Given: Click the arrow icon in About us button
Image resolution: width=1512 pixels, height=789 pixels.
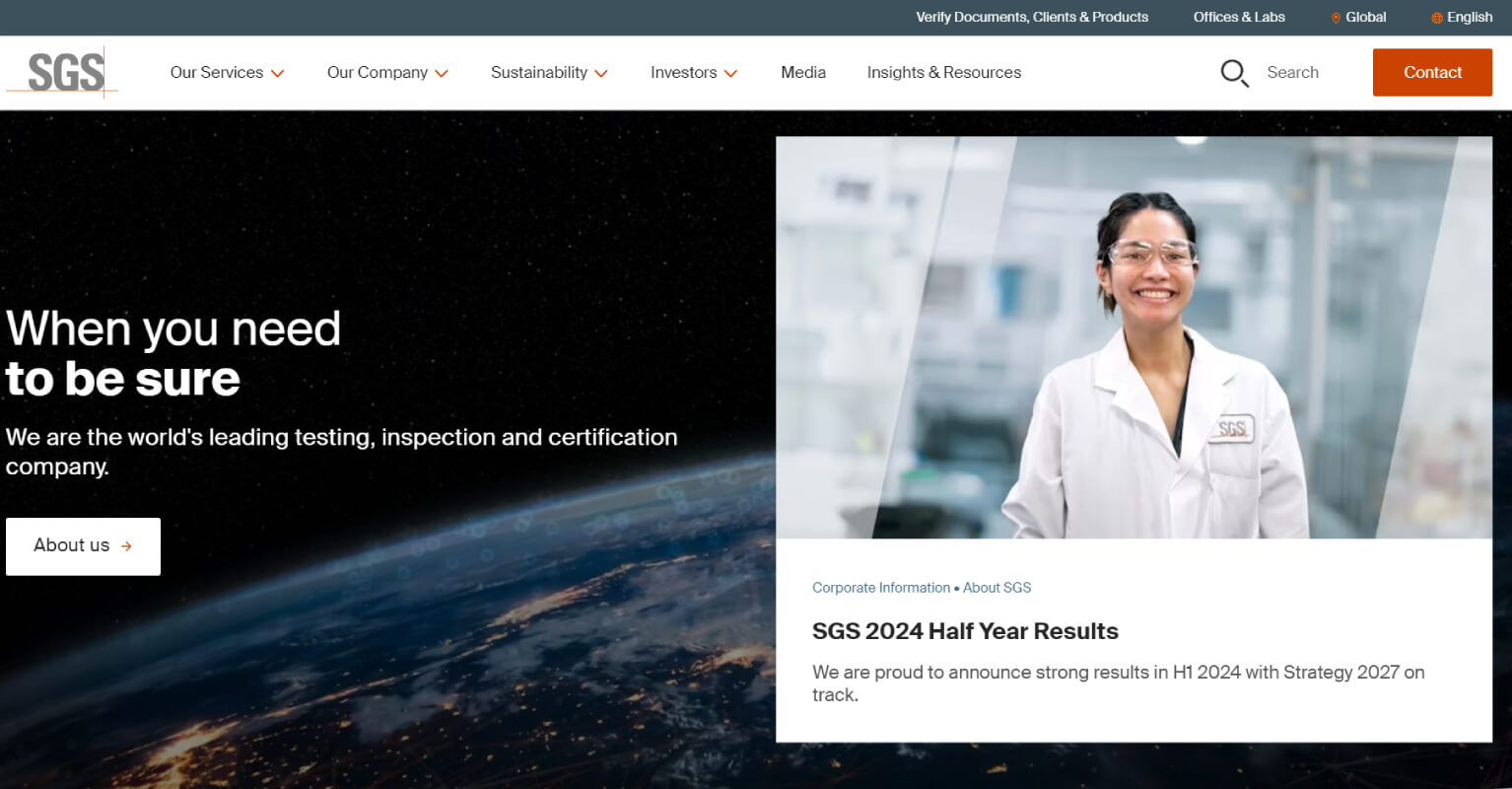Looking at the screenshot, I should point(126,546).
